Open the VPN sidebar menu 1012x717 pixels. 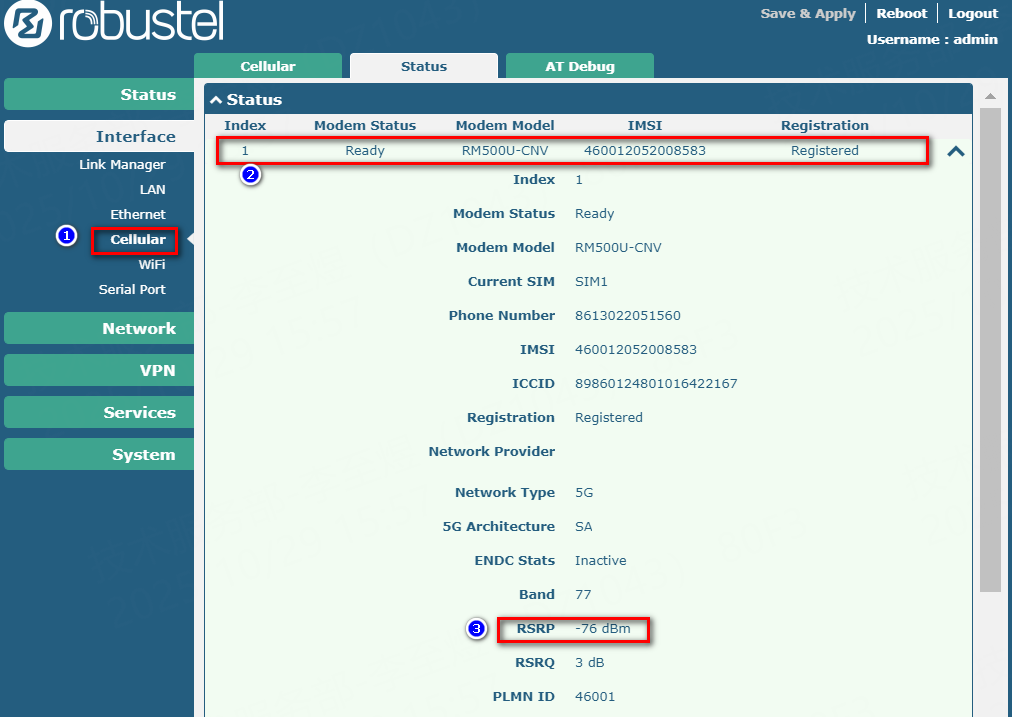tap(100, 371)
